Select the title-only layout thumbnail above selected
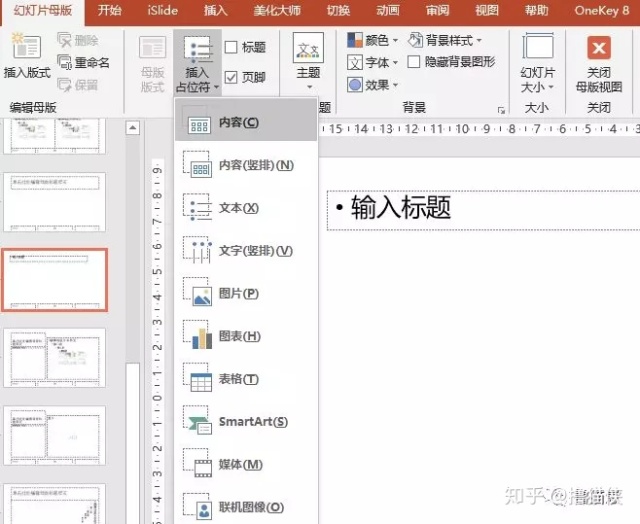Viewport: 640px width, 524px height. click(x=55, y=202)
